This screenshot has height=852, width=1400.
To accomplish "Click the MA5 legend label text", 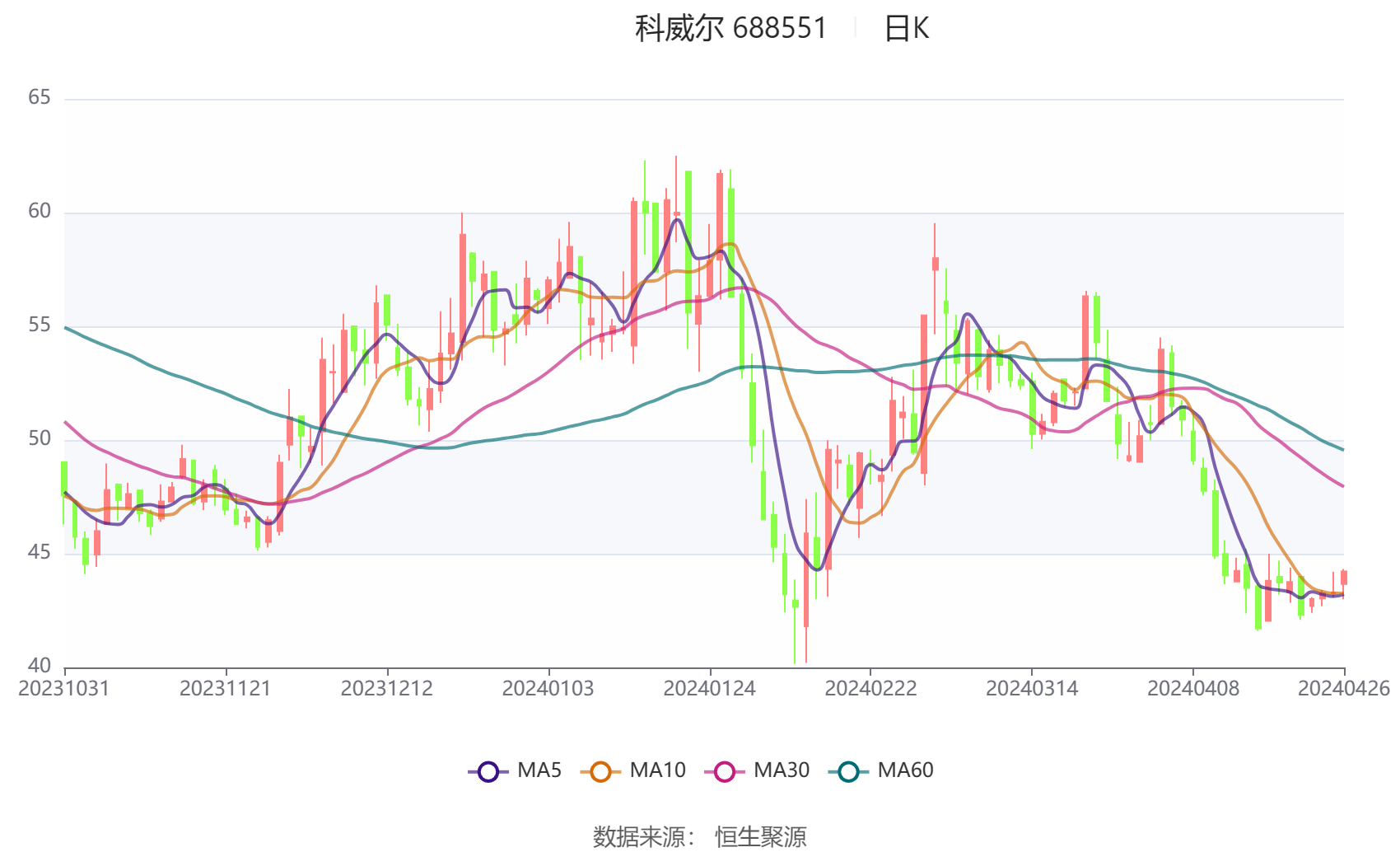I will point(539,770).
